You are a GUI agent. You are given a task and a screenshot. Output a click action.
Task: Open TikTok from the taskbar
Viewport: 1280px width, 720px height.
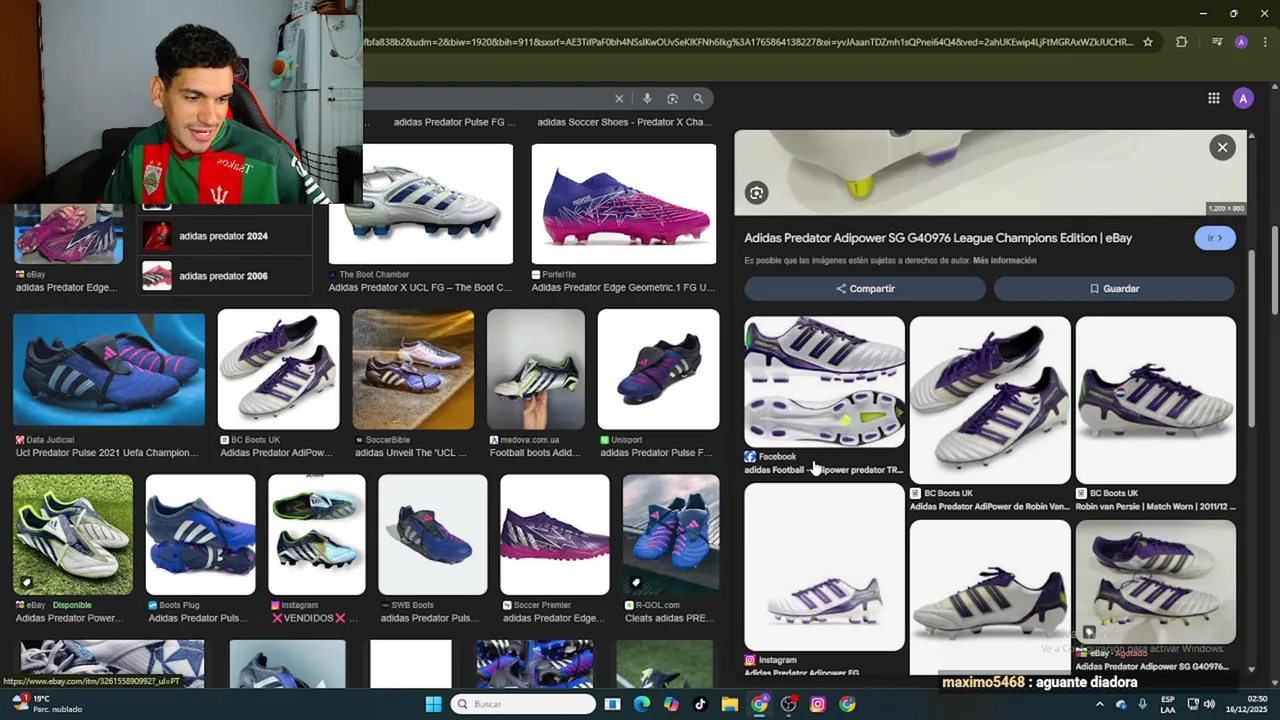(x=700, y=704)
